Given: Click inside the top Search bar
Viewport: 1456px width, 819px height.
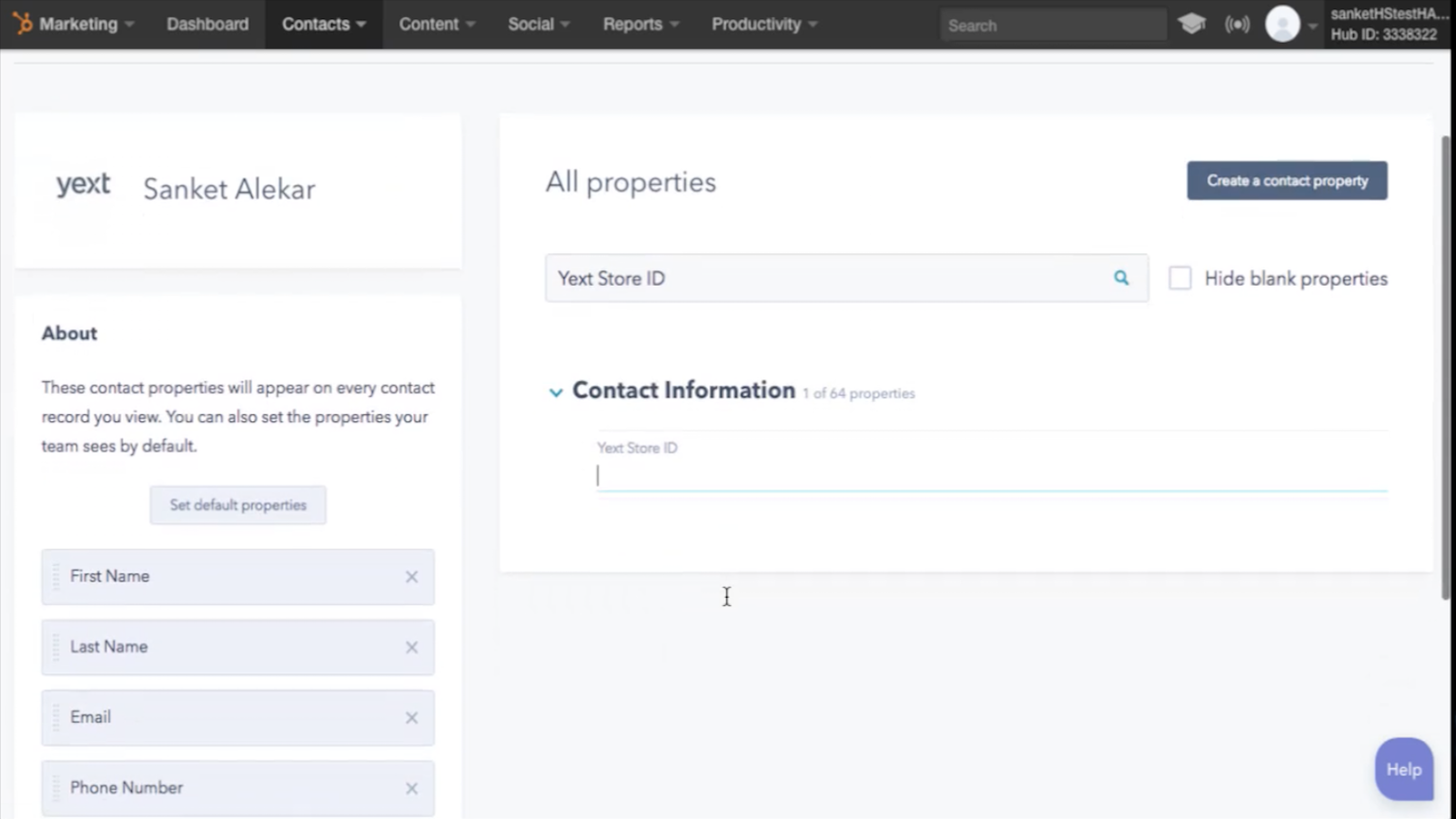Looking at the screenshot, I should coord(1051,25).
